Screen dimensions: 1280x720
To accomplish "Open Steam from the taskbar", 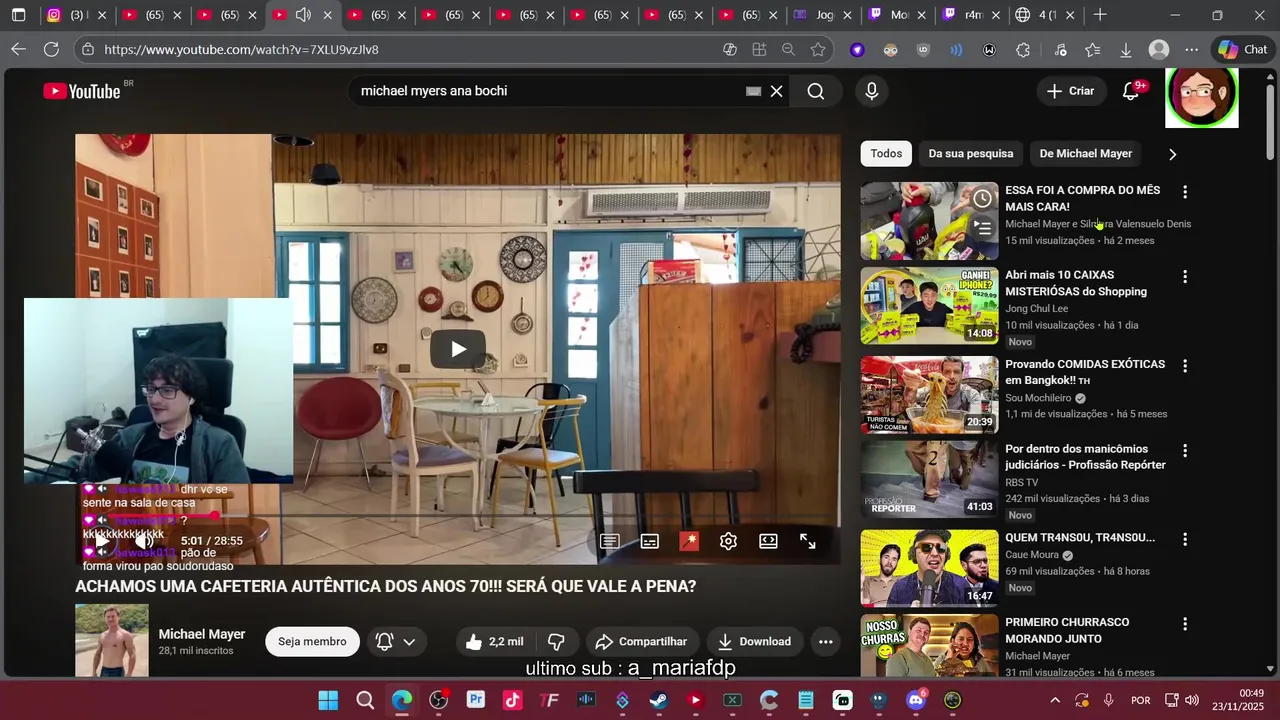I will tap(658, 700).
